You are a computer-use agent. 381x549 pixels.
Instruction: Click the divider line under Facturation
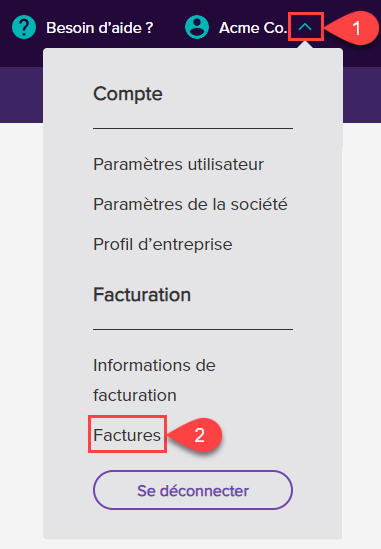193,329
